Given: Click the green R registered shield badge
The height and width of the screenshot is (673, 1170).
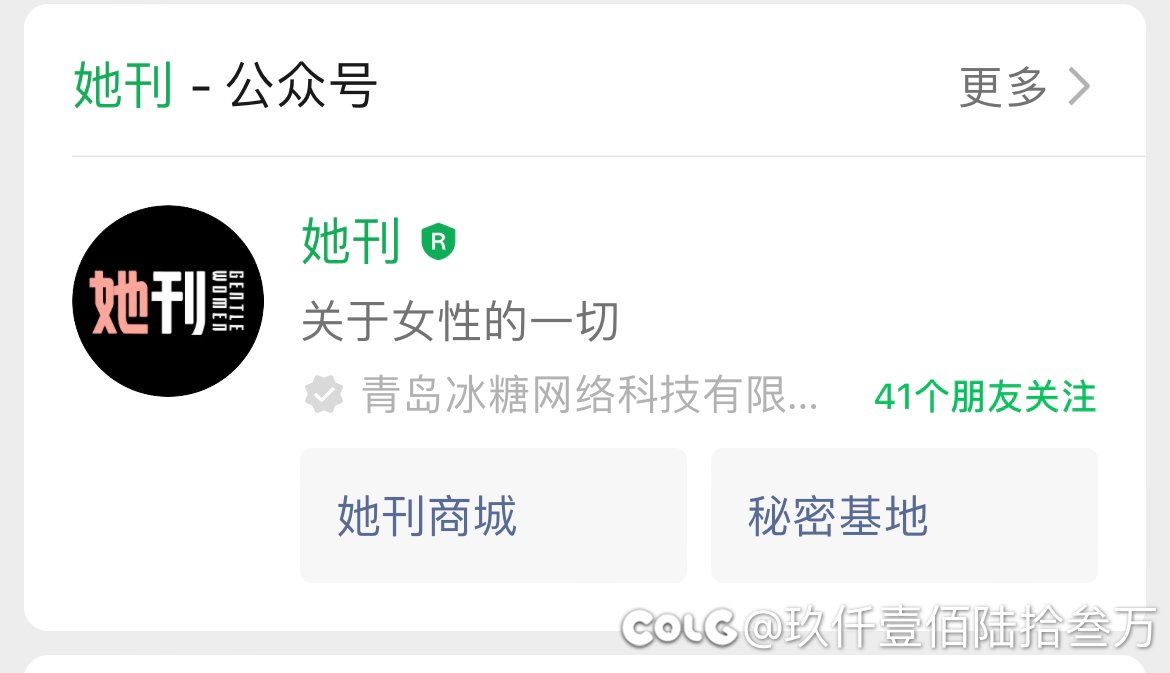Looking at the screenshot, I should coord(438,242).
